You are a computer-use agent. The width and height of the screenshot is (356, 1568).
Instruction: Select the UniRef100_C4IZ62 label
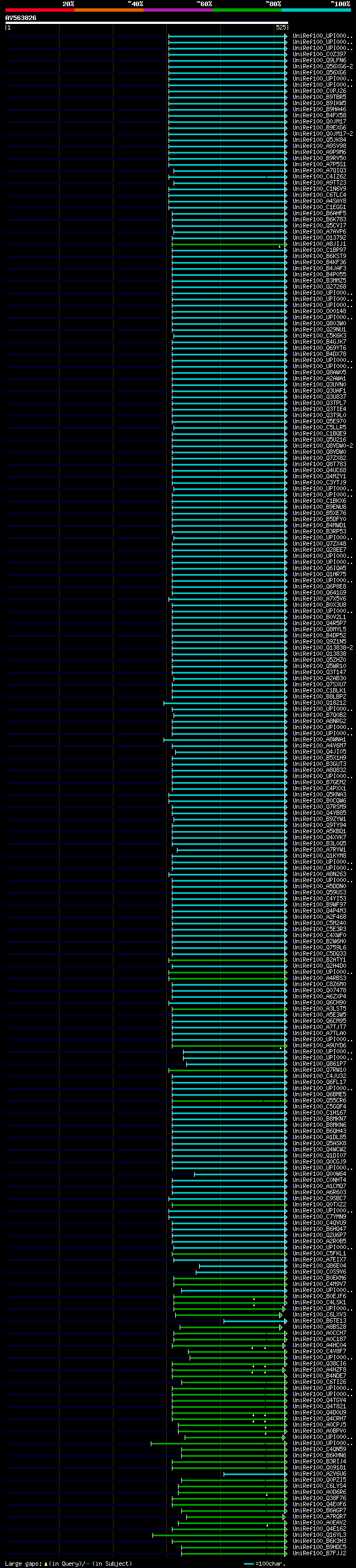pos(319,177)
